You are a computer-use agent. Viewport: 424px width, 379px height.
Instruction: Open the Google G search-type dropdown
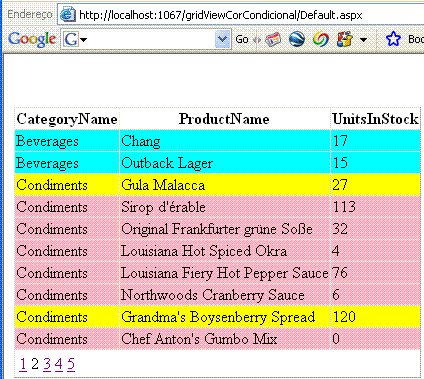click(x=75, y=40)
